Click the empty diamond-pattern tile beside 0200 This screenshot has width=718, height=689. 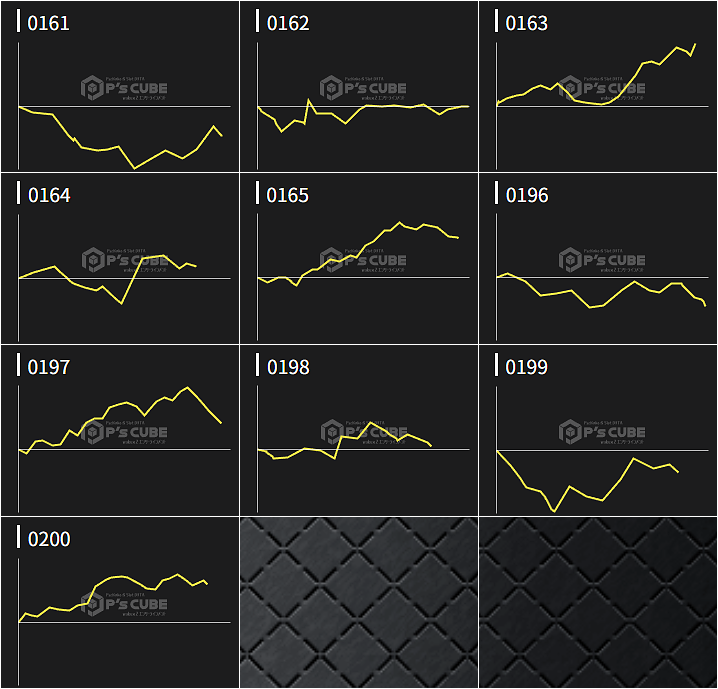point(359,603)
